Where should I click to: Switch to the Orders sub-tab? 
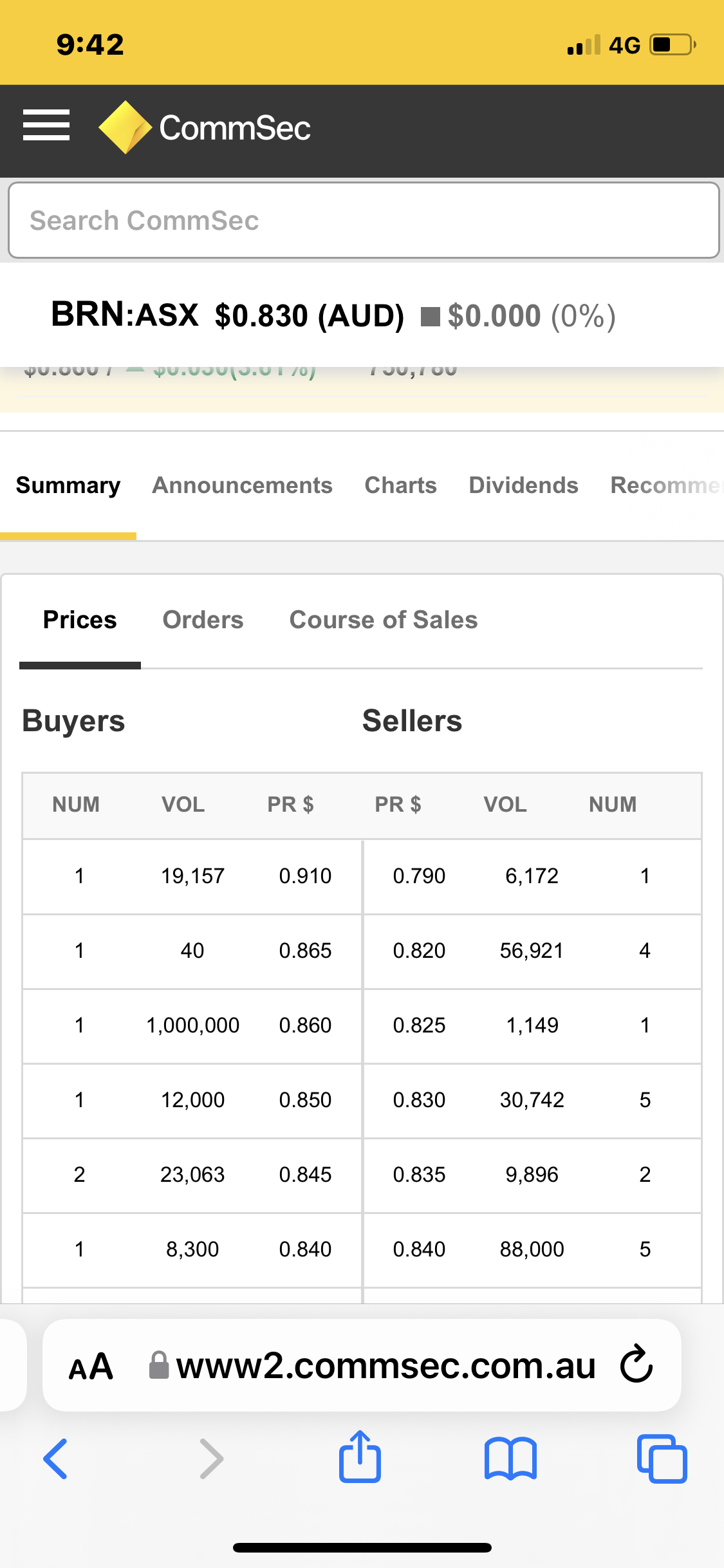(x=203, y=620)
